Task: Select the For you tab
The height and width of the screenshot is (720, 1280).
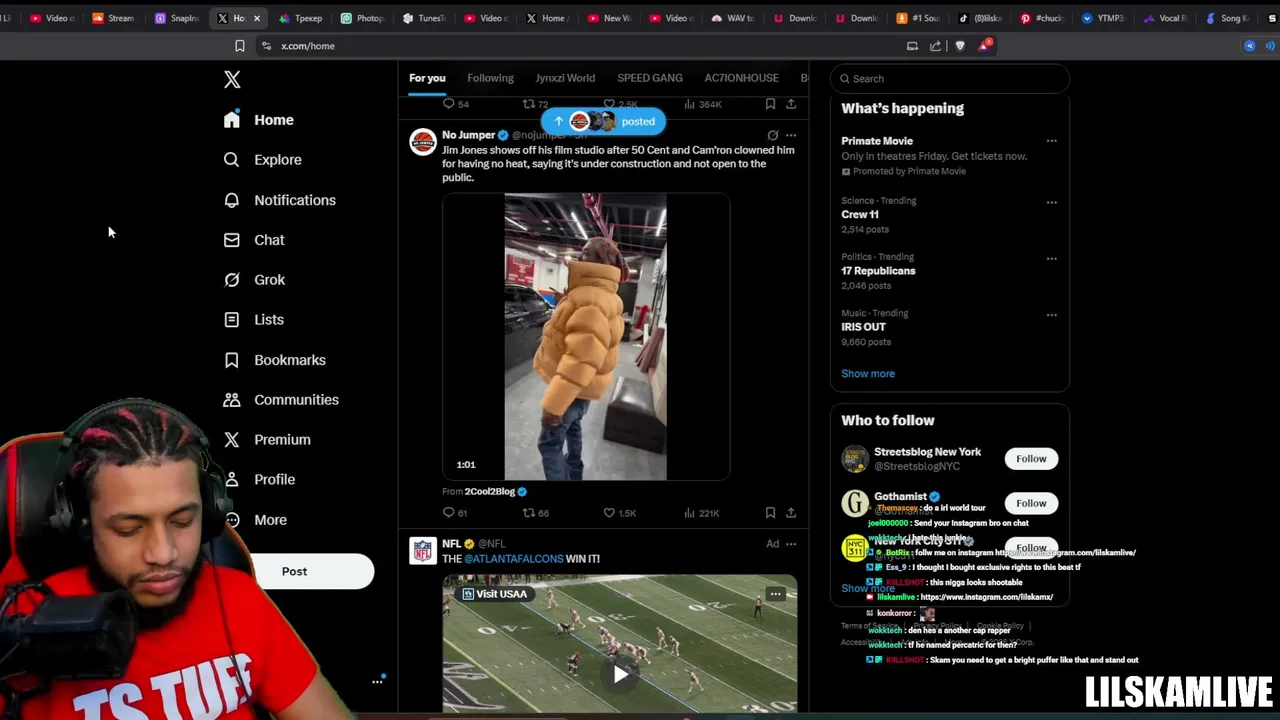Action: 427,78
